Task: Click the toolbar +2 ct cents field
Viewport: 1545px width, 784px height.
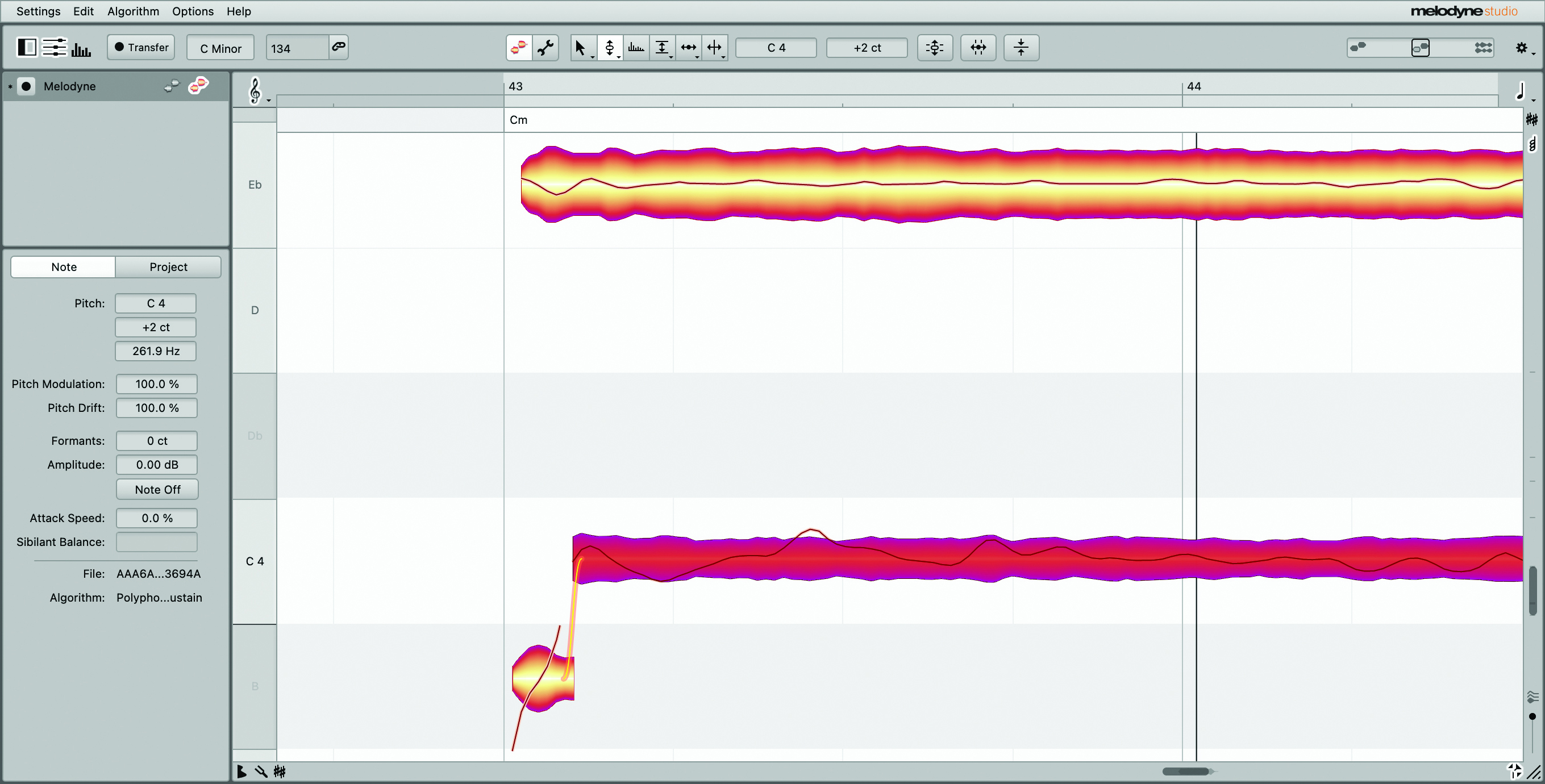Action: (x=867, y=47)
